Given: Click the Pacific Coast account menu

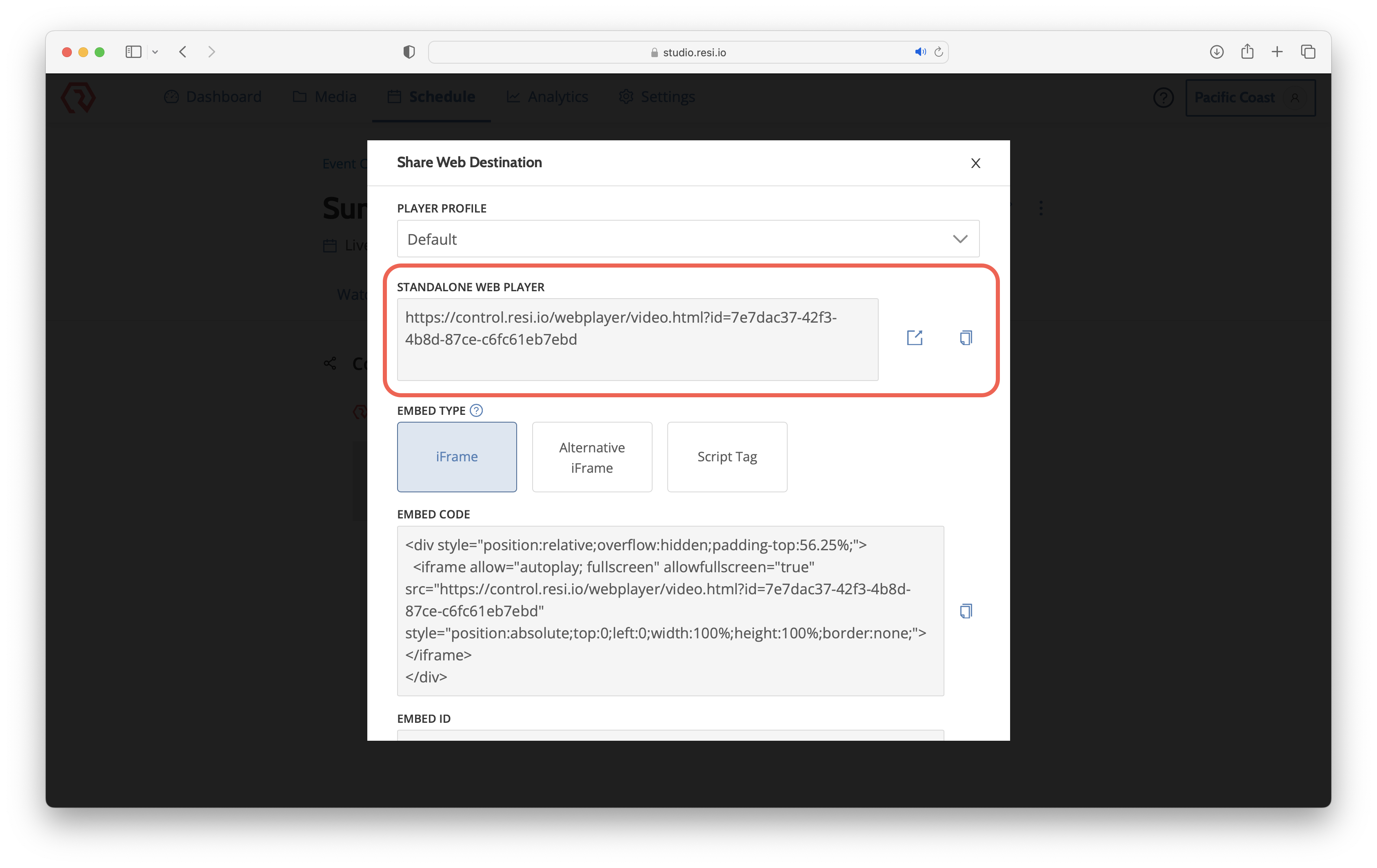Looking at the screenshot, I should point(1250,98).
